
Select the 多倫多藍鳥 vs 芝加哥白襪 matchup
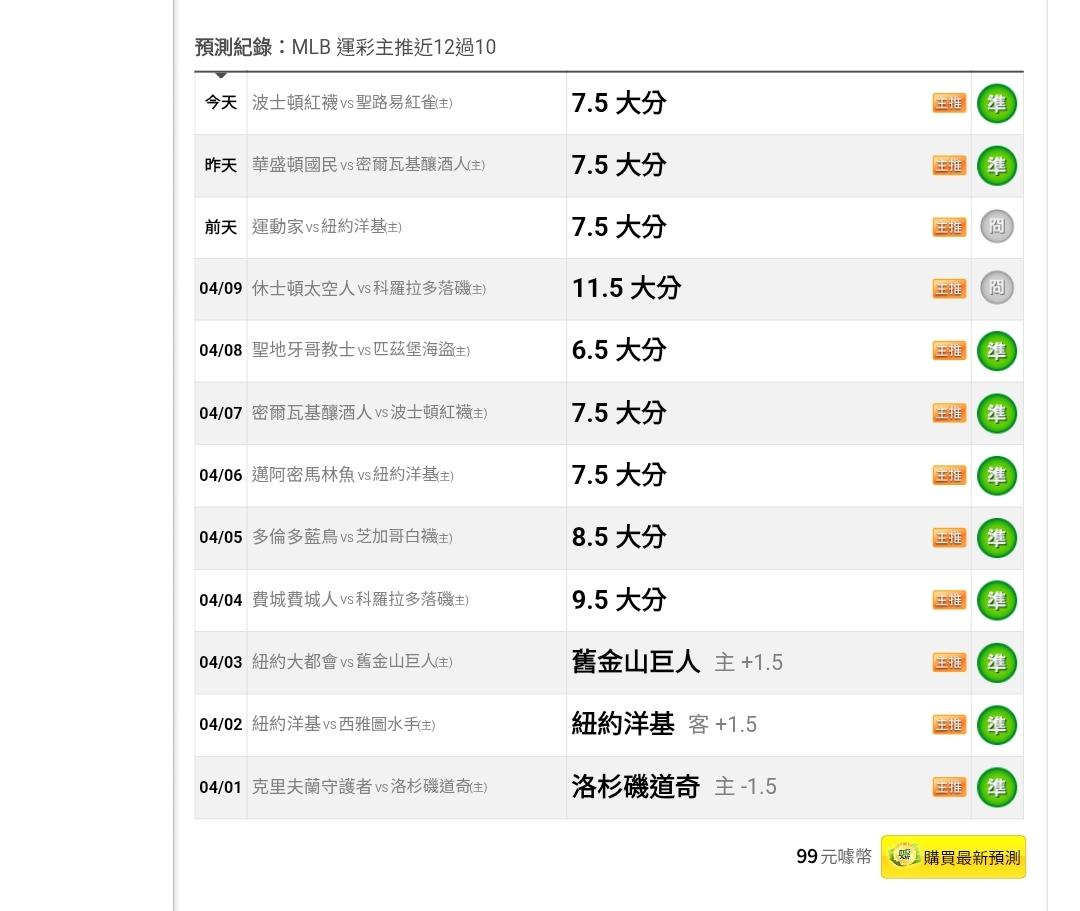point(352,536)
